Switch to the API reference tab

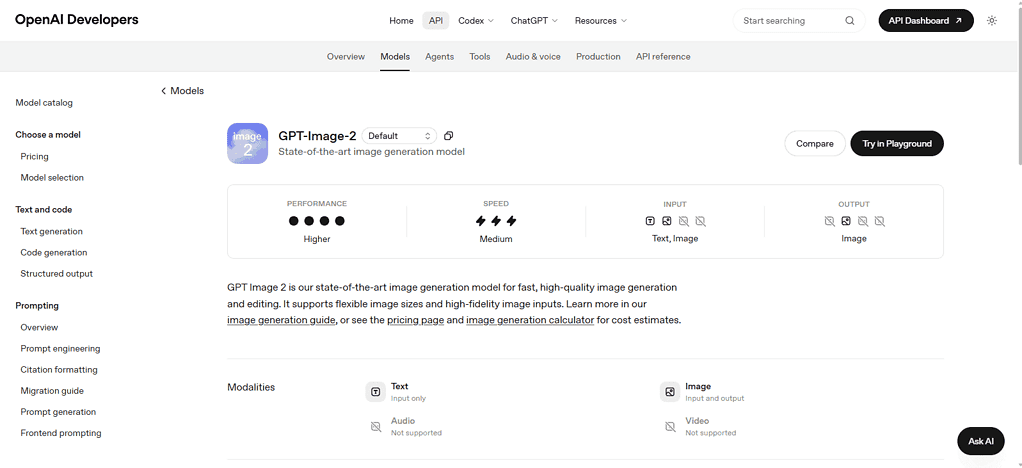pos(663,57)
